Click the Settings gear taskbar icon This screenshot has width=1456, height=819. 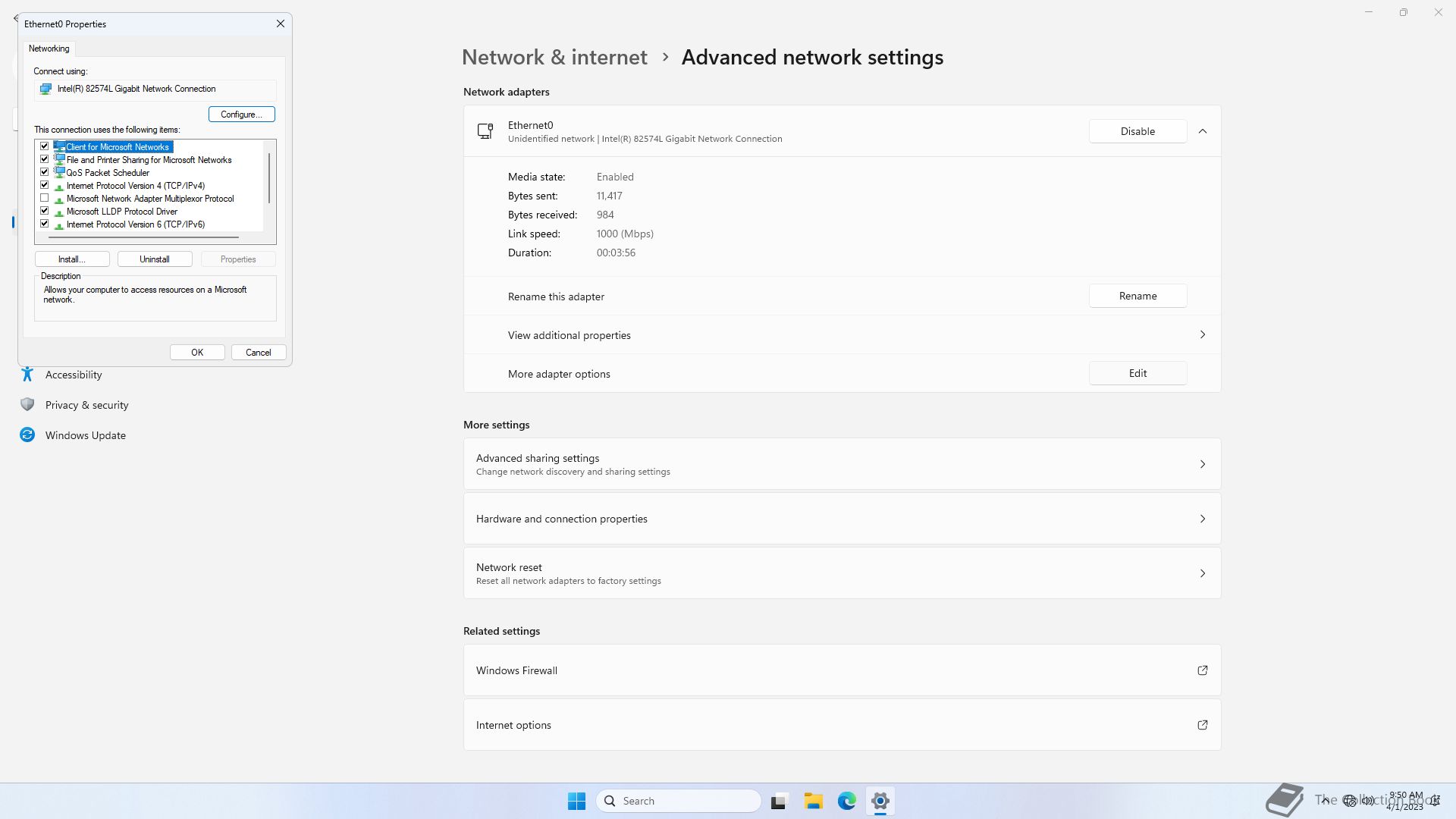[880, 801]
